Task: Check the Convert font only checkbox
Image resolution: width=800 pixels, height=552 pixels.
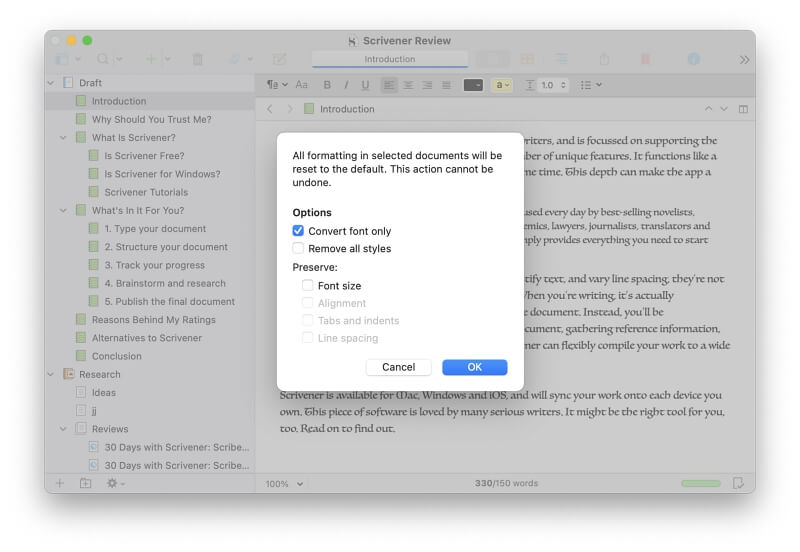Action: click(x=298, y=231)
